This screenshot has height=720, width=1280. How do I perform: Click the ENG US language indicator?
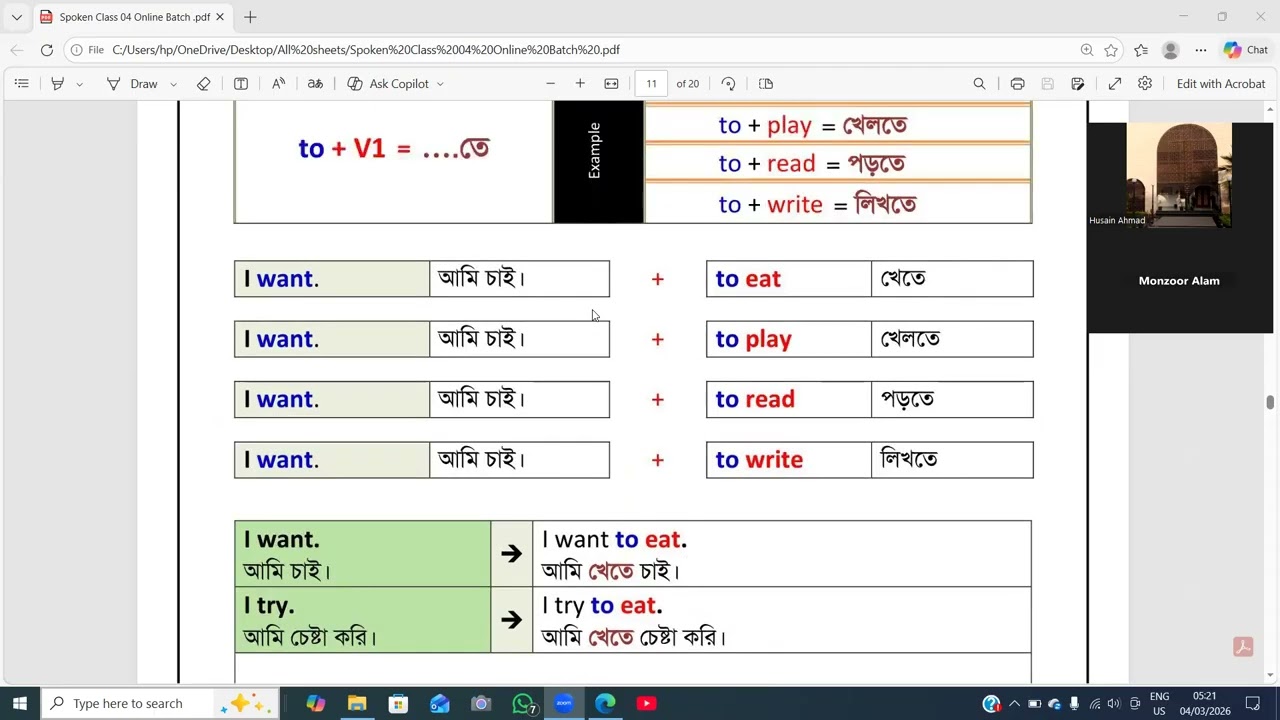click(x=1159, y=703)
